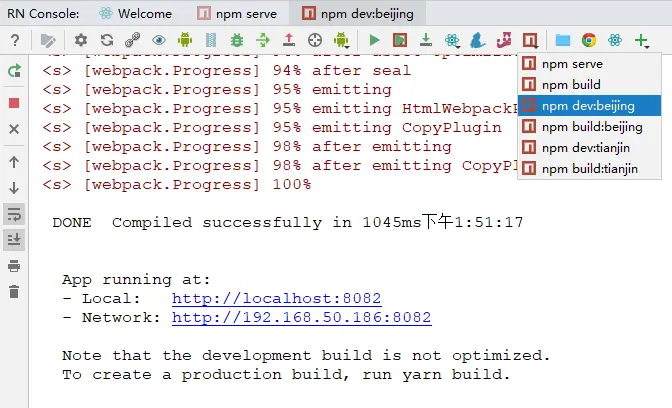Image resolution: width=672 pixels, height=408 pixels.
Task: Toggle scroll to end of console
Action: coord(14,239)
